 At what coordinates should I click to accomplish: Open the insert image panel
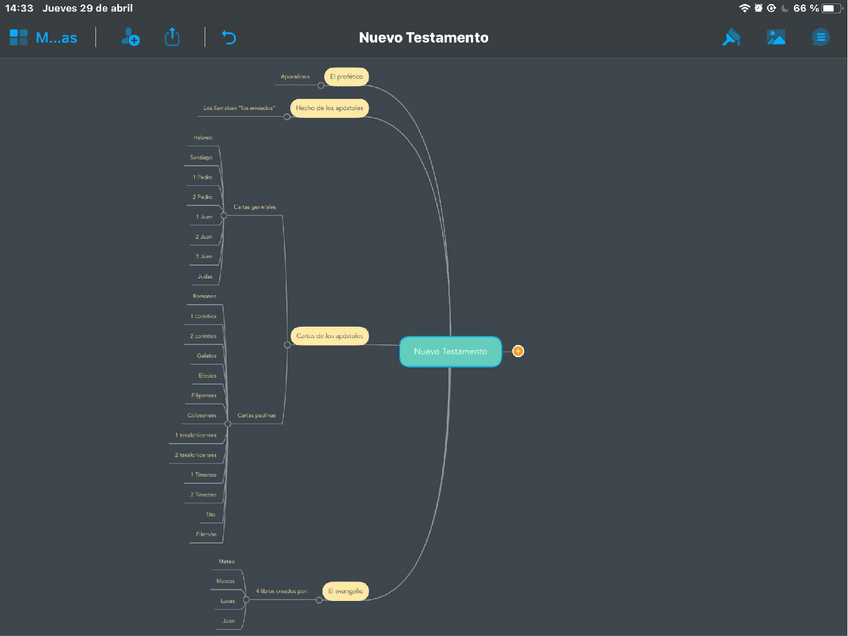coord(776,38)
